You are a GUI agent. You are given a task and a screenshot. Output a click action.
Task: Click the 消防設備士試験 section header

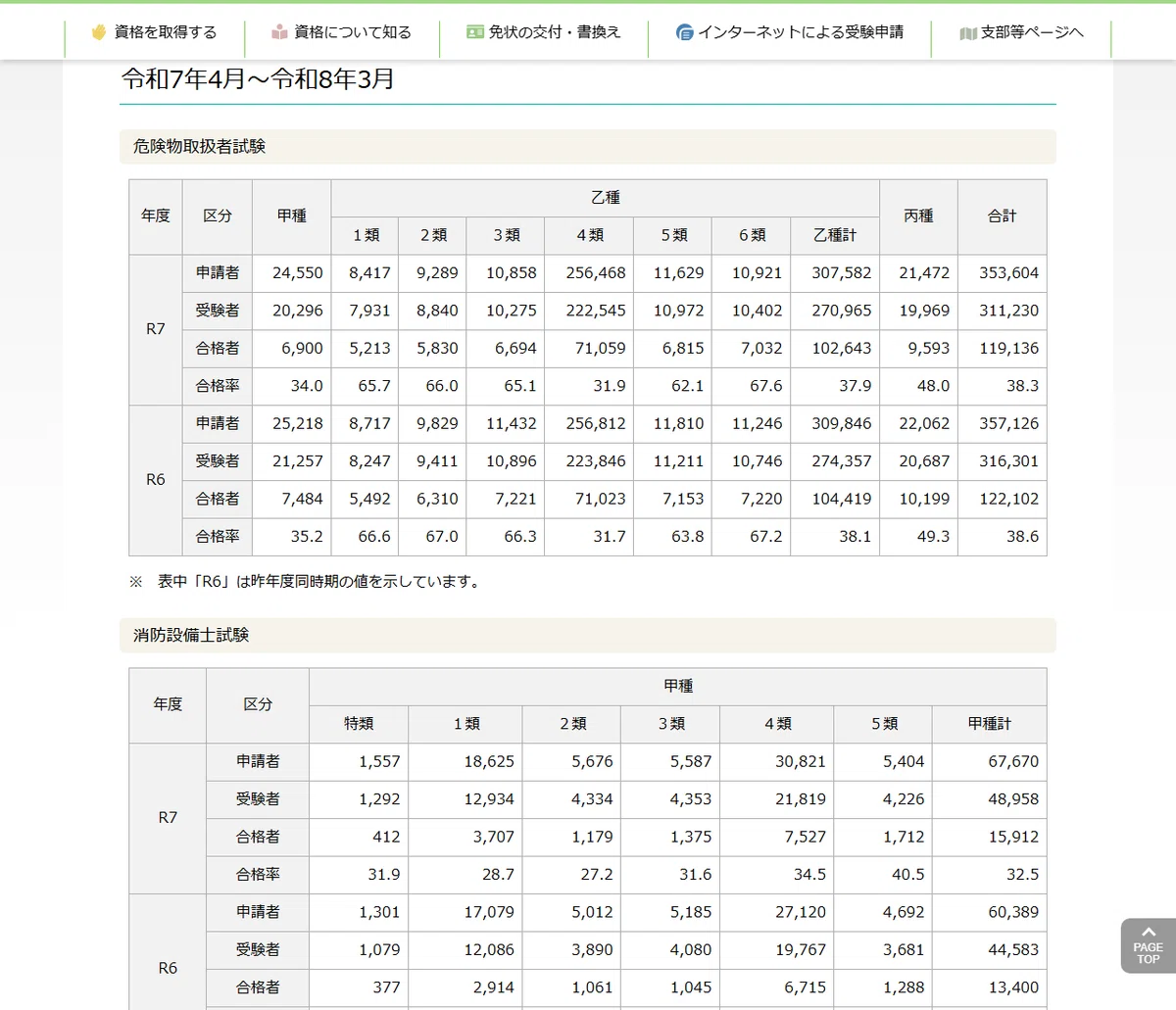[x=588, y=636]
